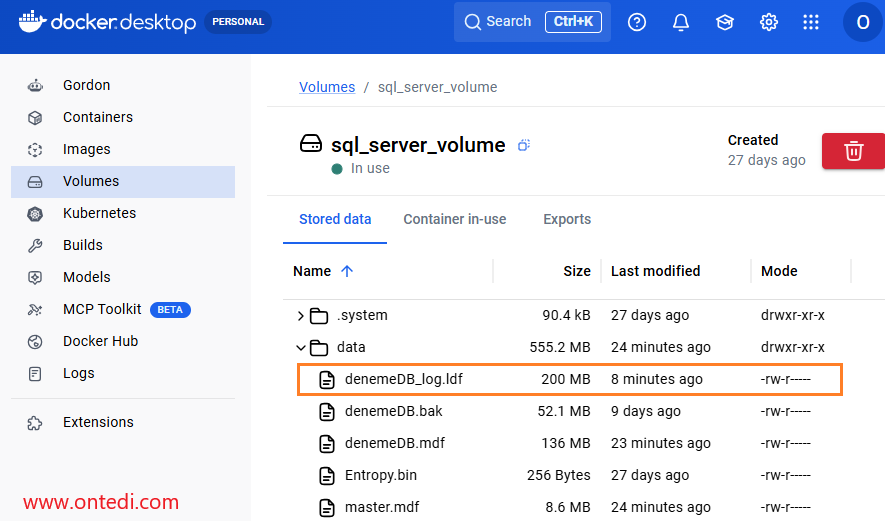Select Volumes in the sidebar
885x521 pixels.
tap(123, 182)
